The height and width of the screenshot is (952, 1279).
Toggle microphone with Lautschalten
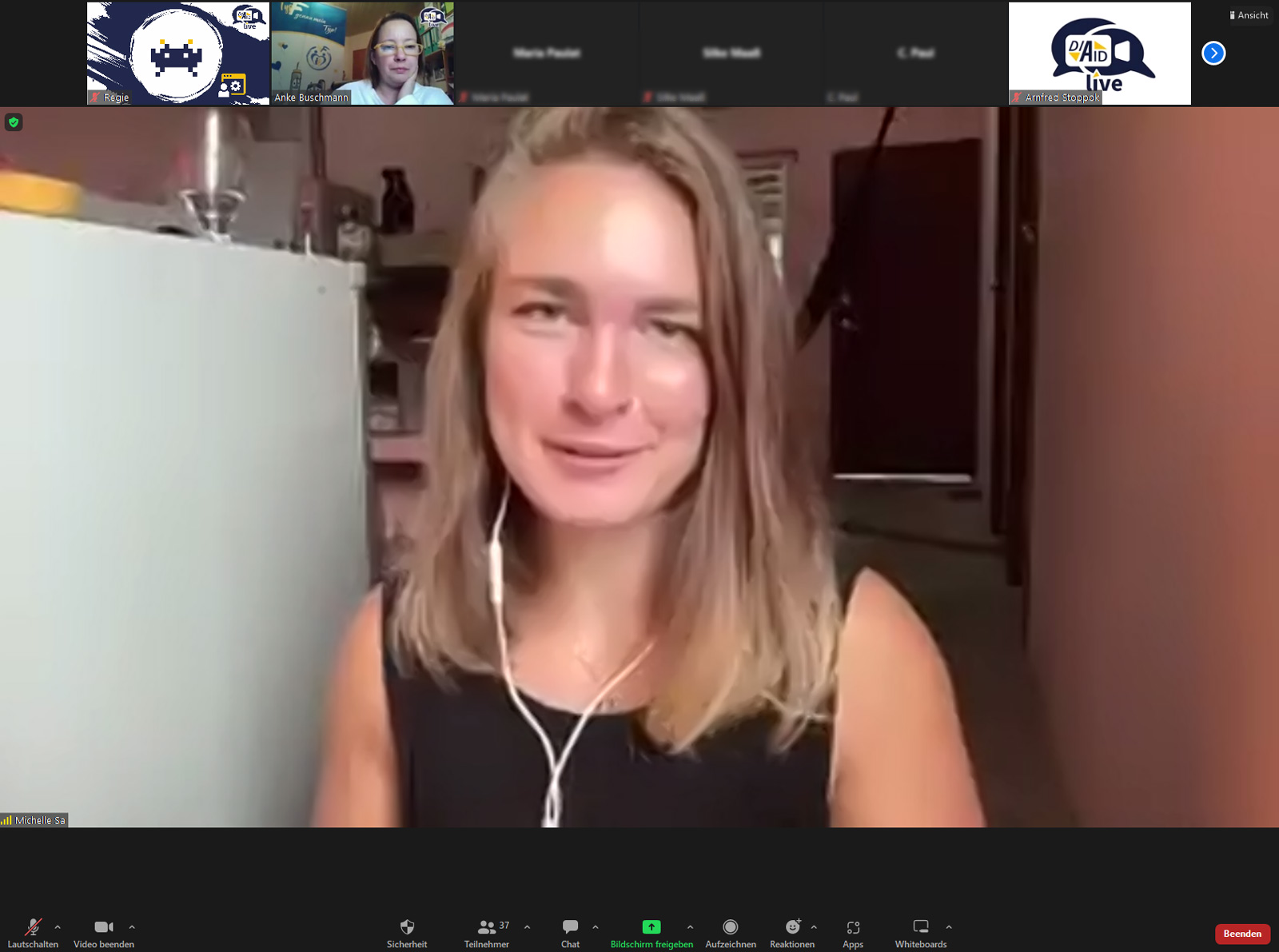pyautogui.click(x=33, y=927)
